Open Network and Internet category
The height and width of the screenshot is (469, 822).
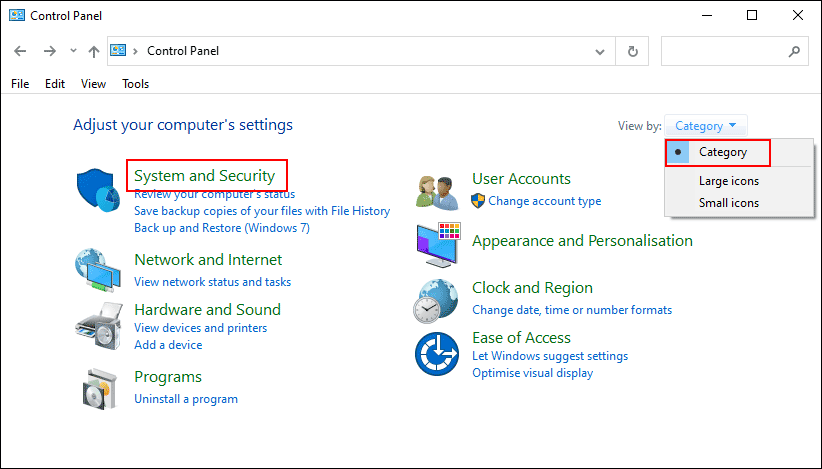tap(208, 259)
